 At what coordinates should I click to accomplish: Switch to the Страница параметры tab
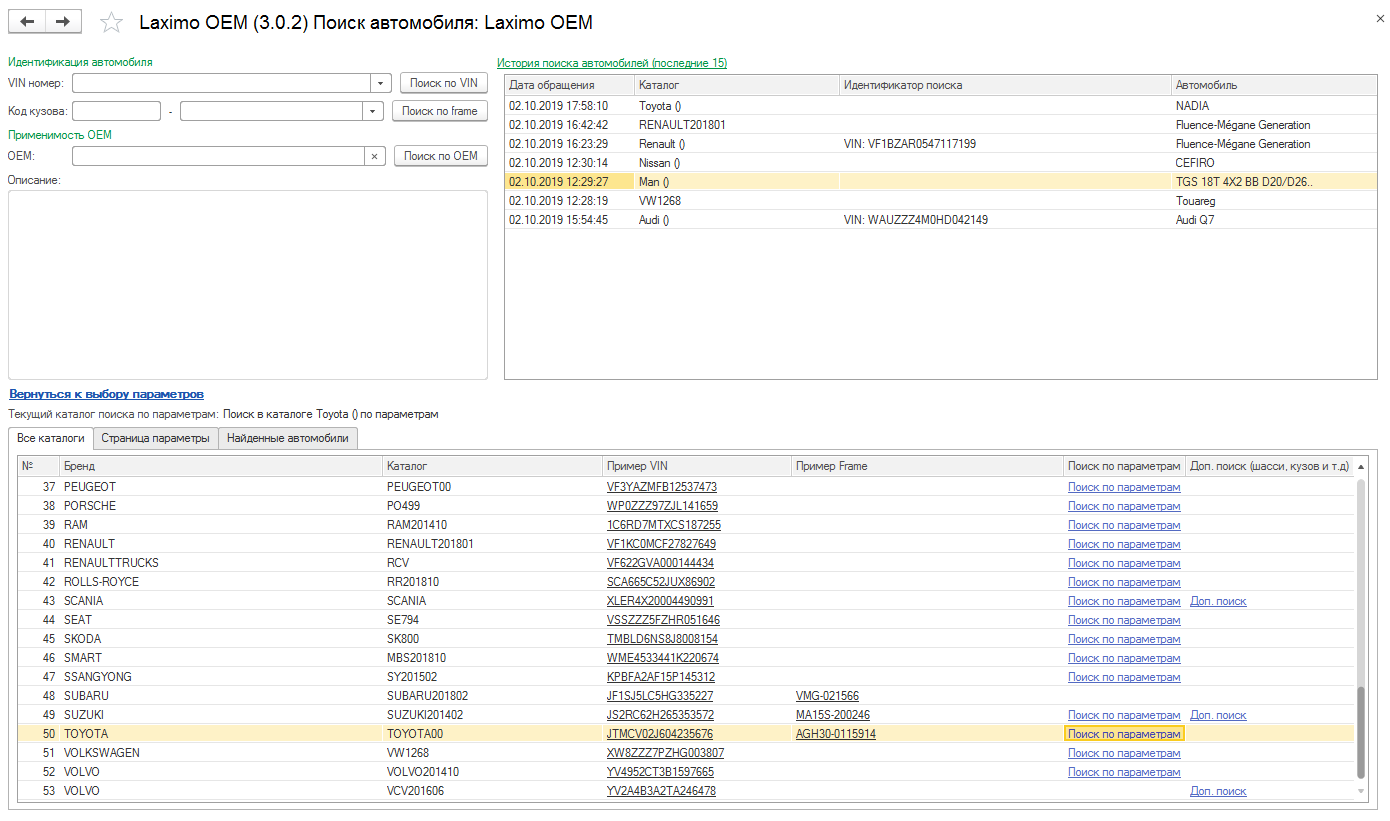[156, 438]
